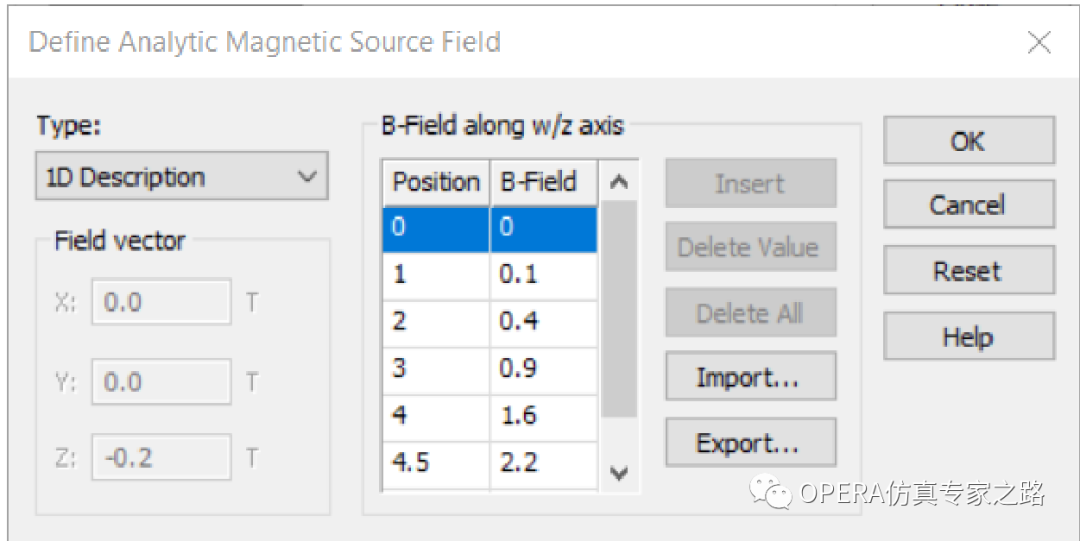Click the table's vertical scrollbar thumb

(x=619, y=310)
